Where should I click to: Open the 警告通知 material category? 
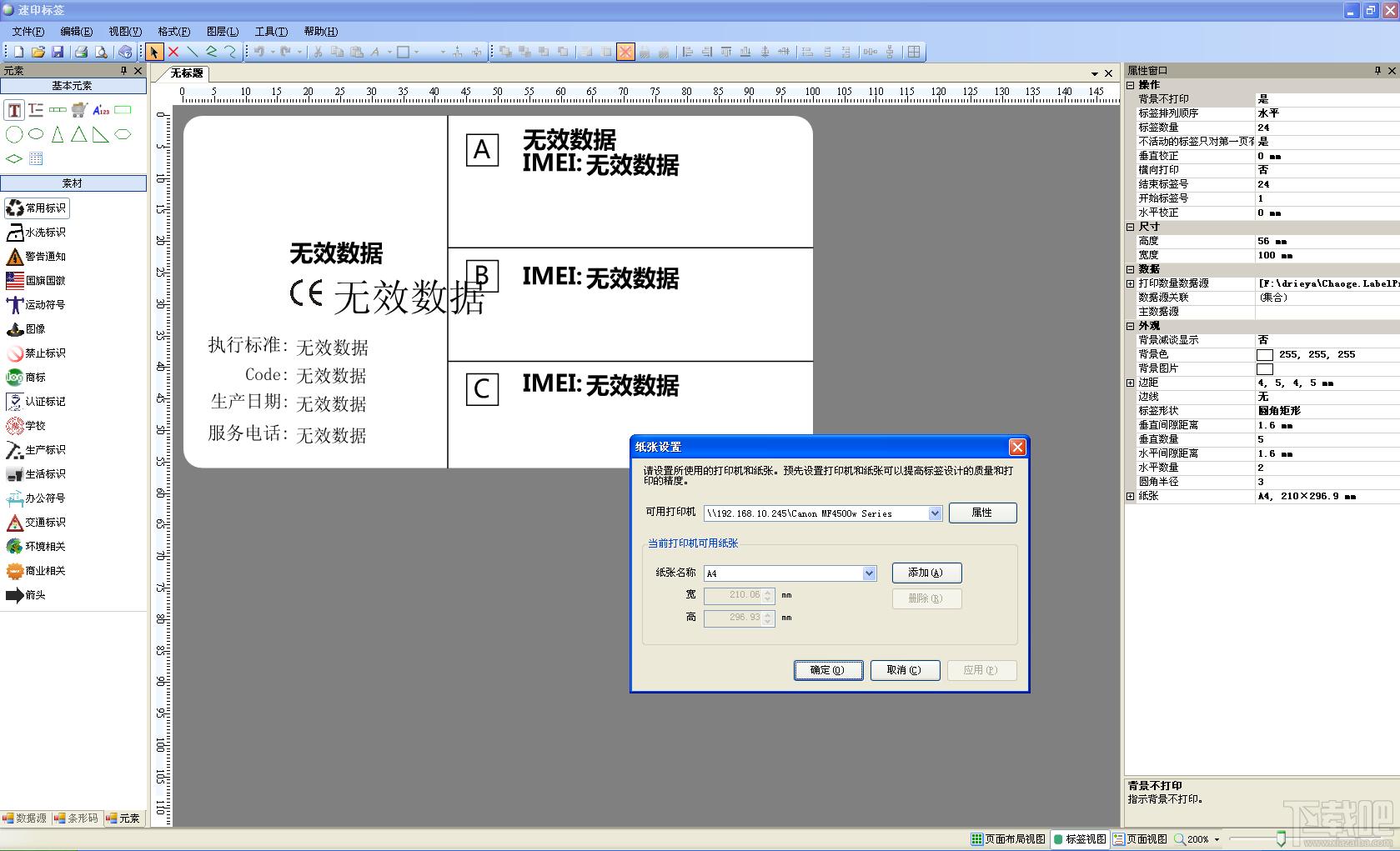click(x=36, y=257)
